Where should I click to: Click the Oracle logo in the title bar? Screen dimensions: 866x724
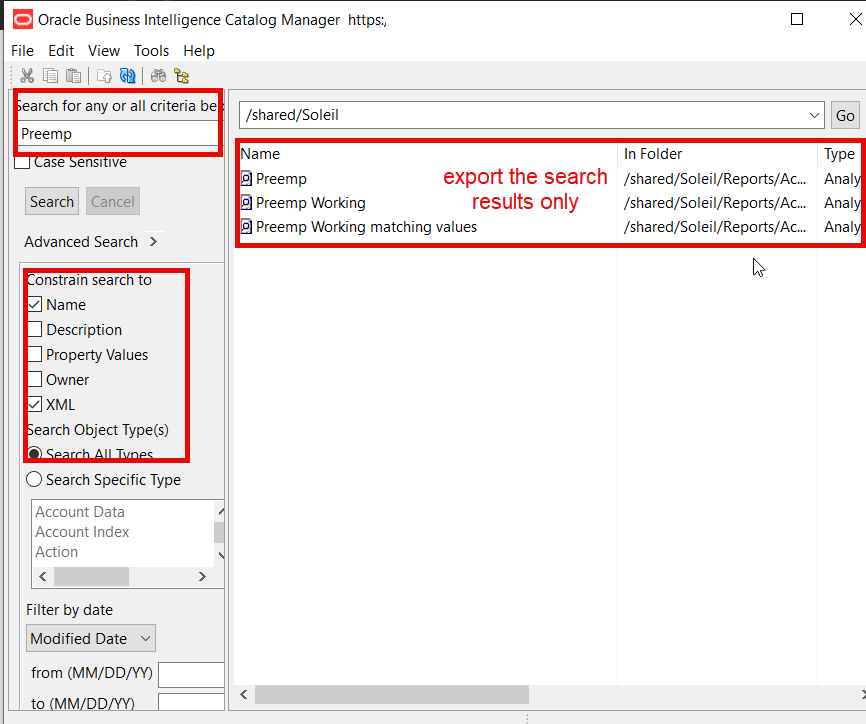coord(23,20)
